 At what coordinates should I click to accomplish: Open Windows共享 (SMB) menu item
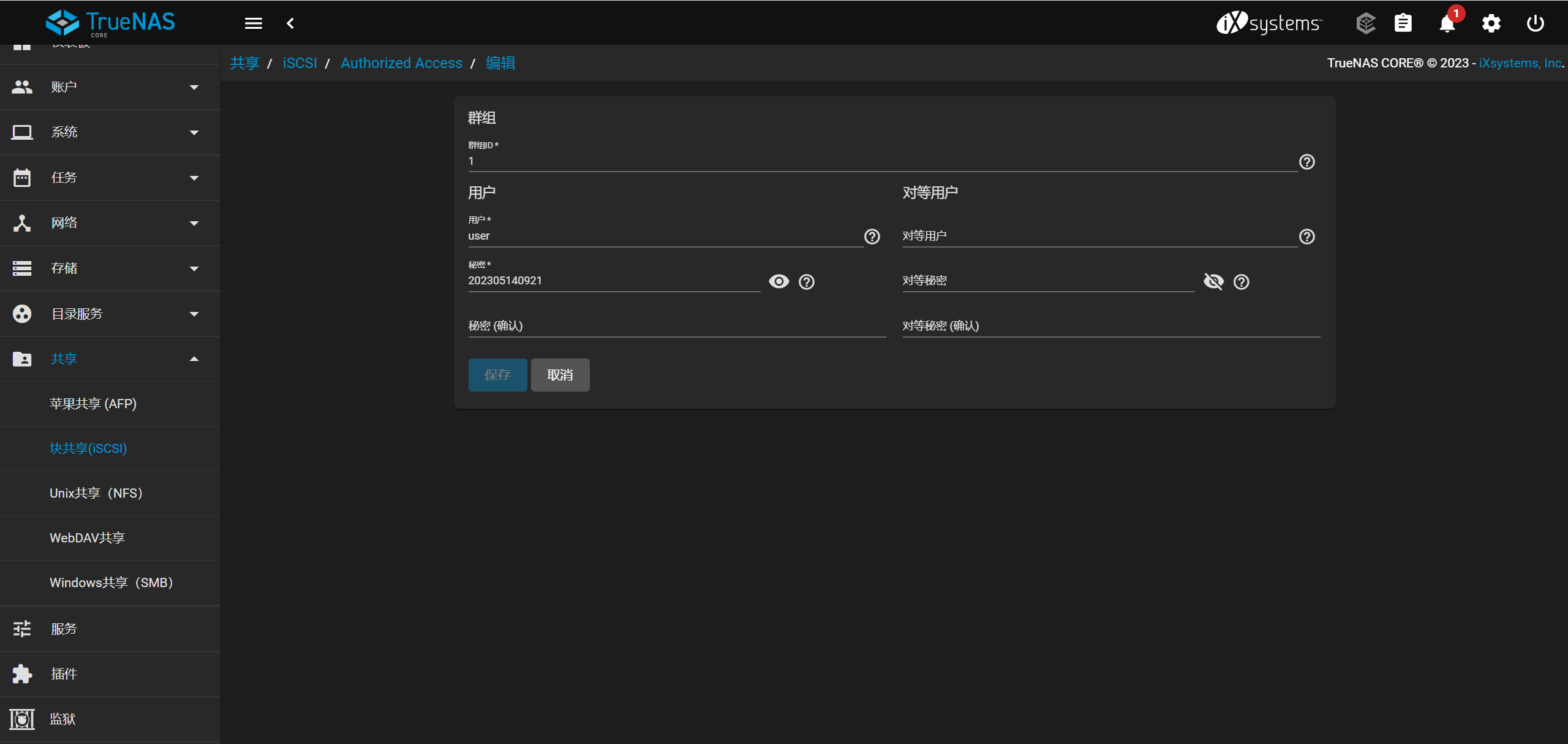[111, 583]
